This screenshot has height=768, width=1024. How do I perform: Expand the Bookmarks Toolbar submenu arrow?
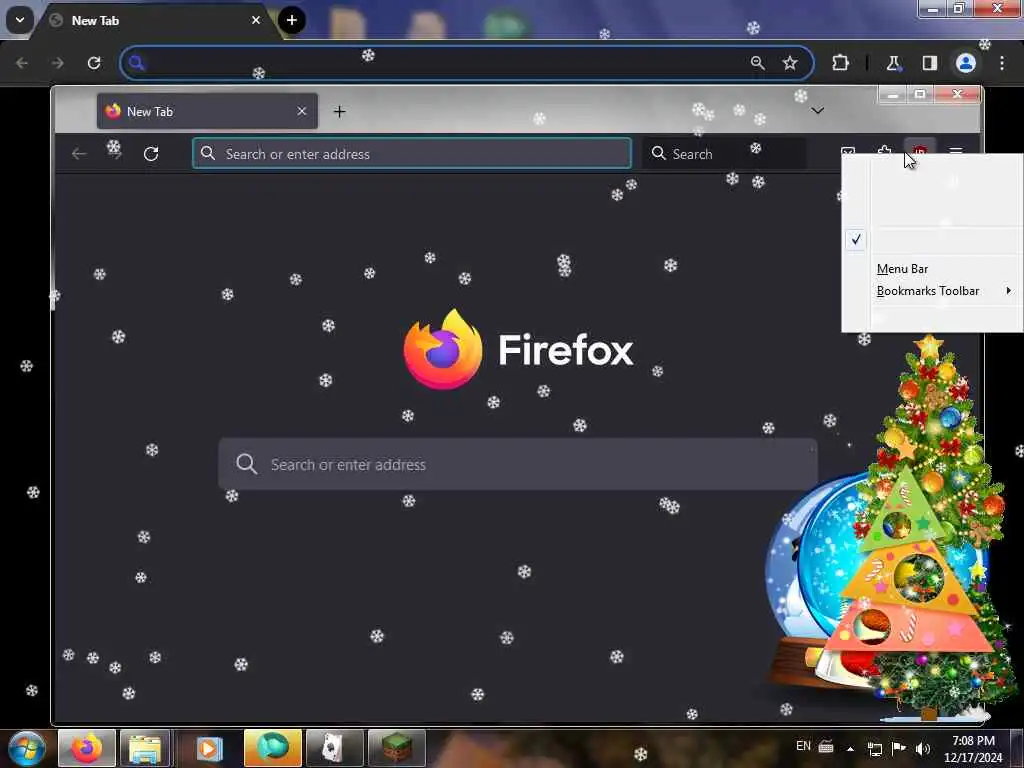tap(1009, 291)
